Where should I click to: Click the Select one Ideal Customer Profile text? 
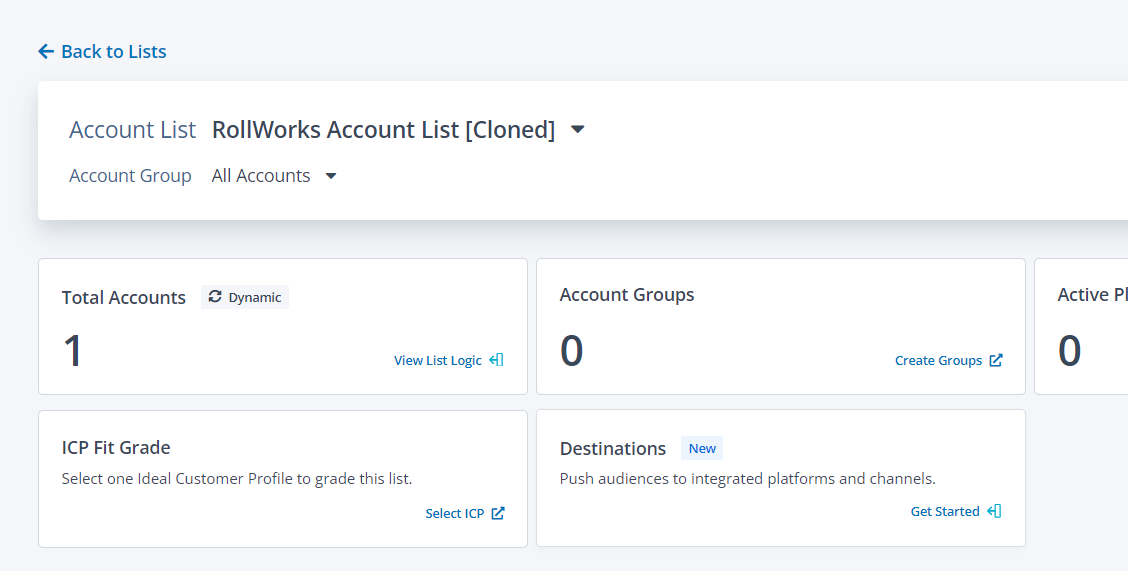(x=237, y=478)
